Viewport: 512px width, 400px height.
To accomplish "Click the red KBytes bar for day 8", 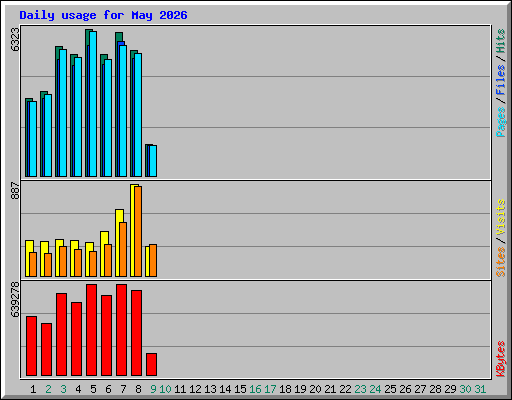I will click(x=137, y=333).
